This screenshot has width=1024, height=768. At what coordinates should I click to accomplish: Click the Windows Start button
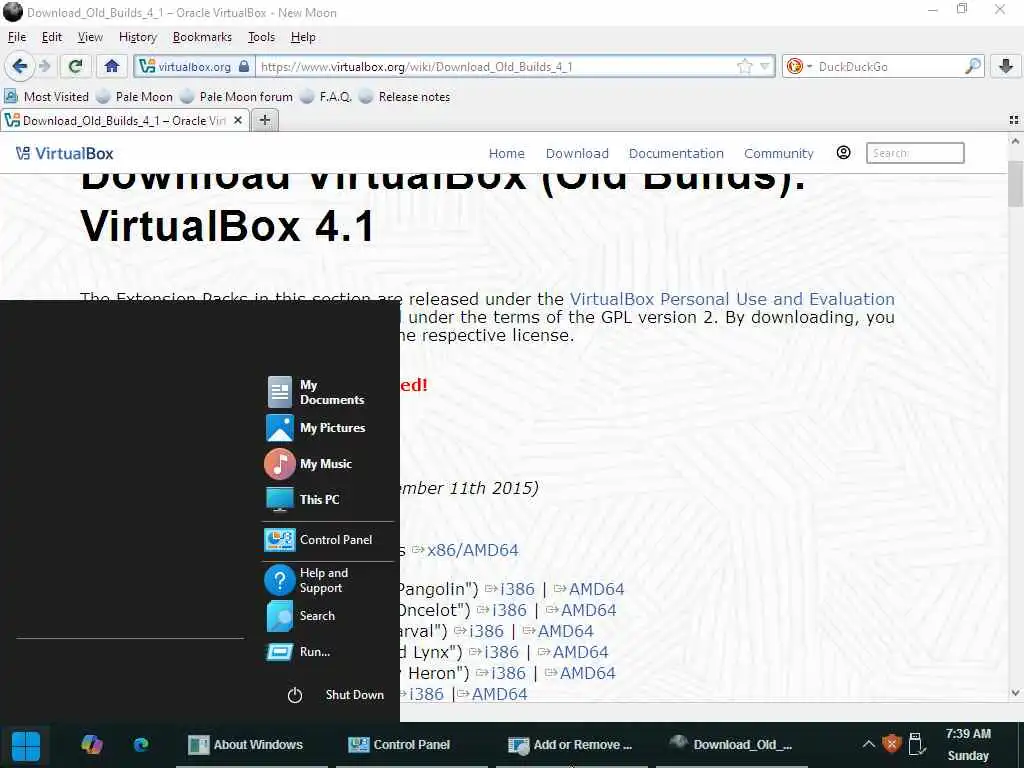(x=26, y=745)
